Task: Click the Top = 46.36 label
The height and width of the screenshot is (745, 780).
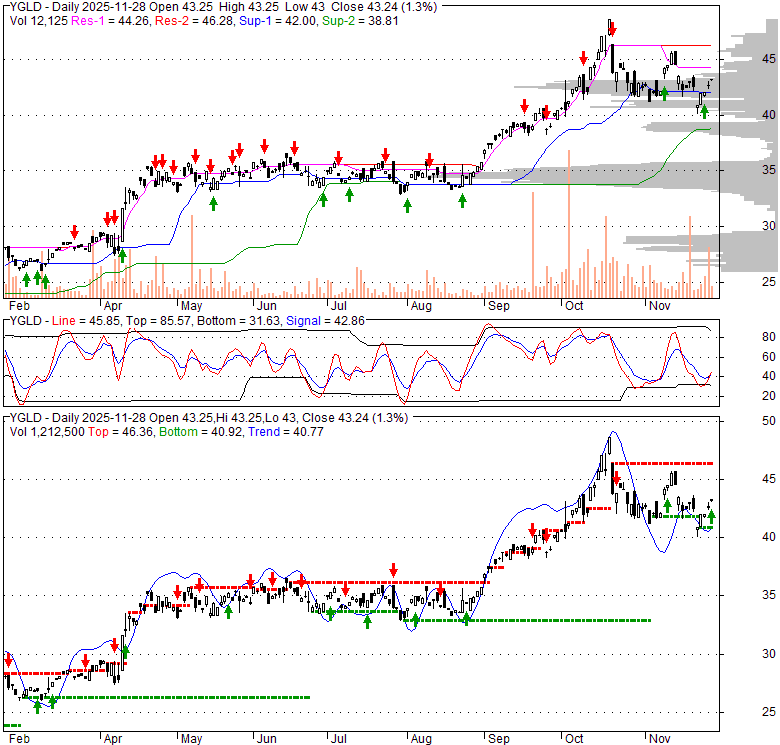Action: [x=120, y=432]
